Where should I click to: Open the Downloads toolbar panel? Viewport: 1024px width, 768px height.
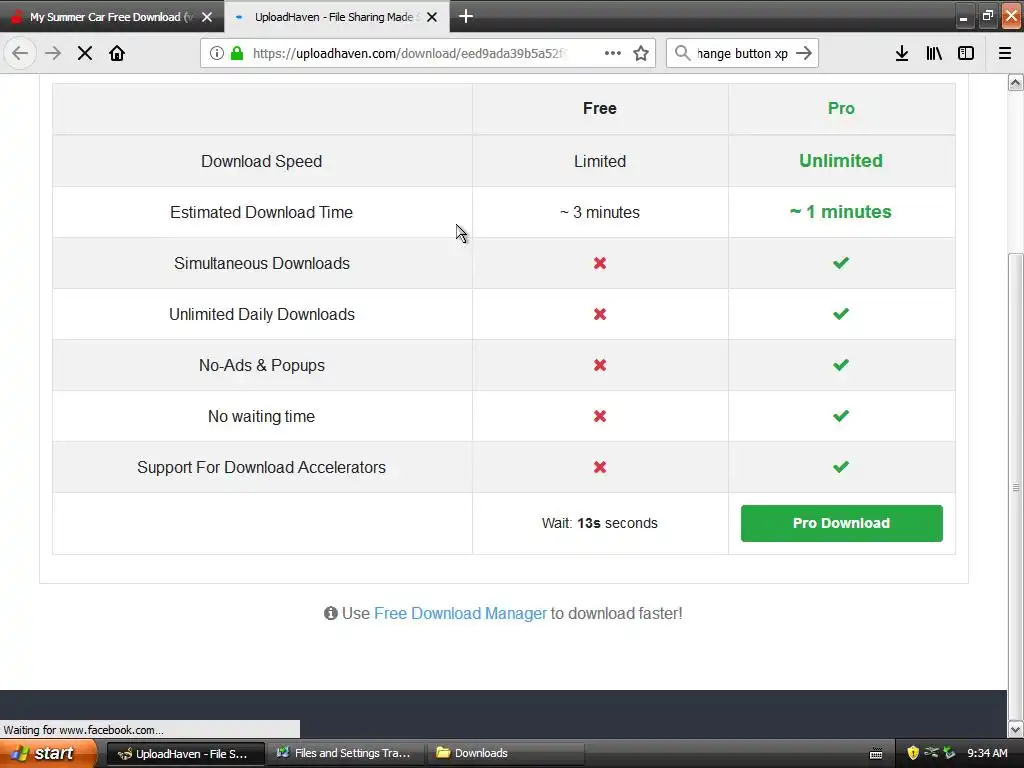[902, 53]
